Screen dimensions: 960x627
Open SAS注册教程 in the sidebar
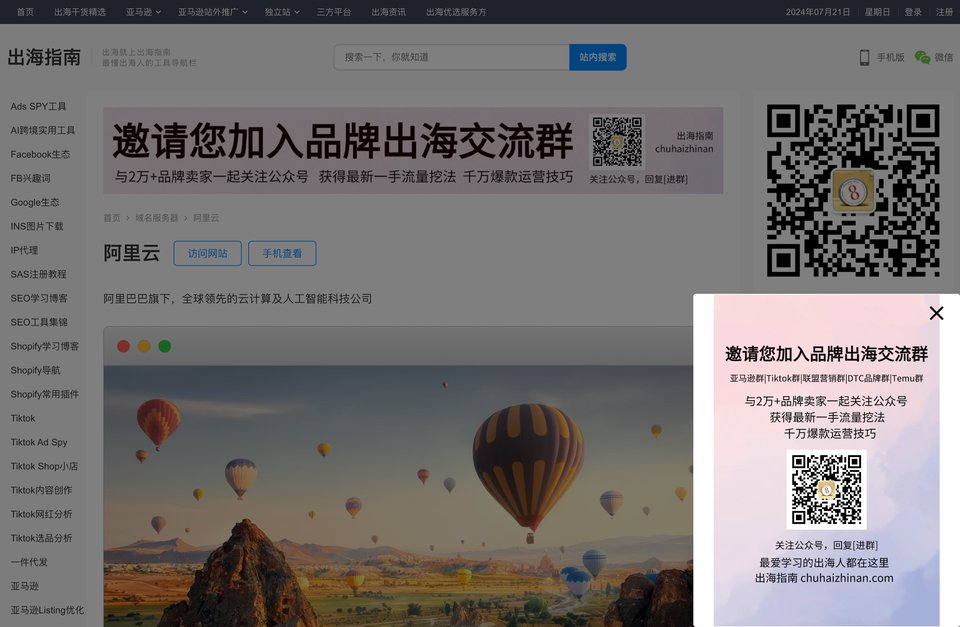pos(38,274)
